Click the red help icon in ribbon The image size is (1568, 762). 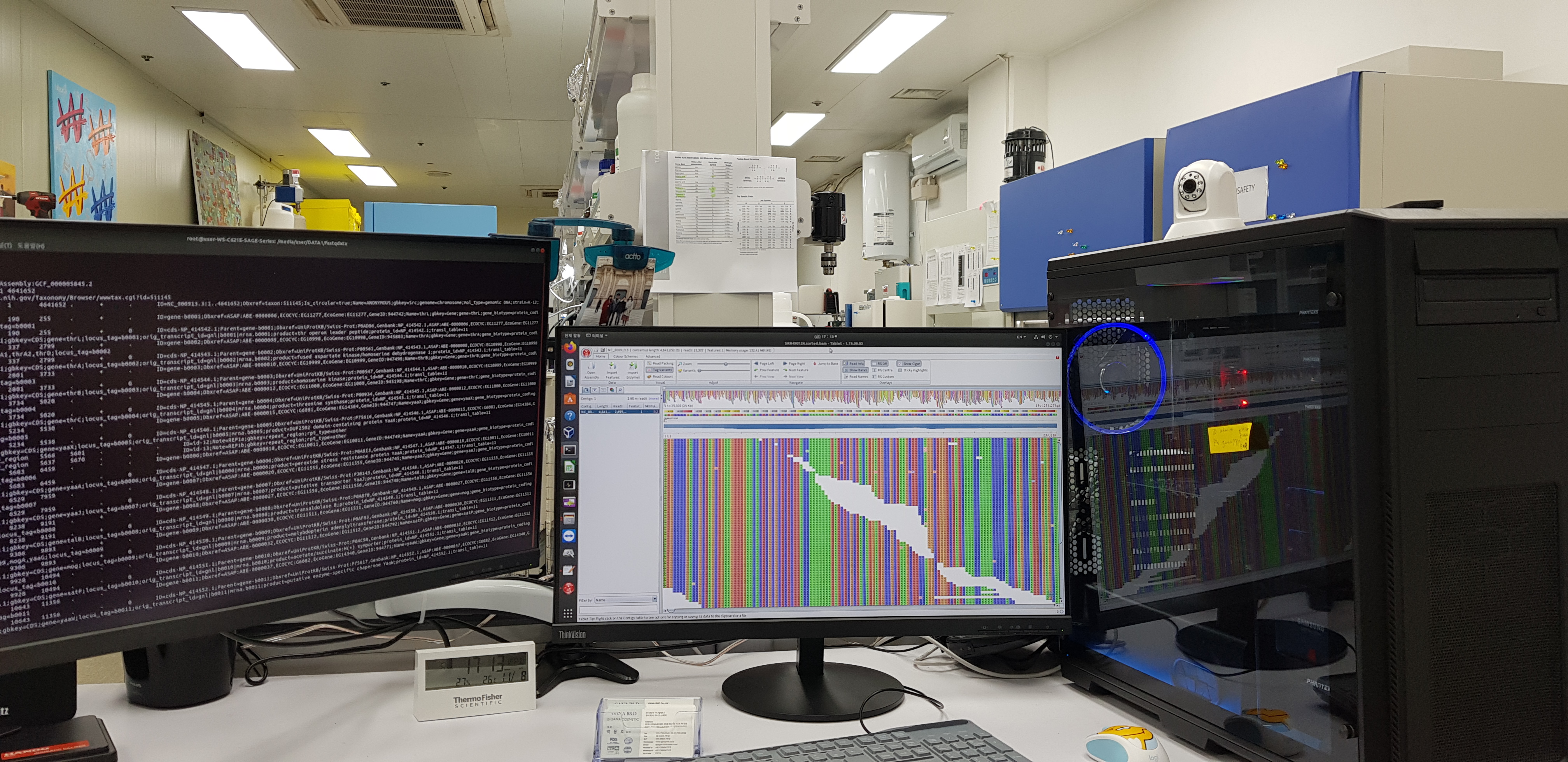click(1057, 357)
